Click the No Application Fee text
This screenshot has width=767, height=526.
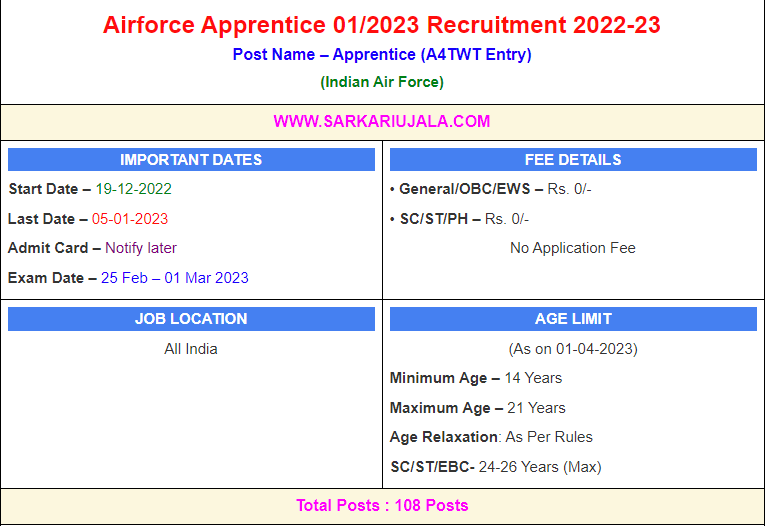[x=573, y=248]
